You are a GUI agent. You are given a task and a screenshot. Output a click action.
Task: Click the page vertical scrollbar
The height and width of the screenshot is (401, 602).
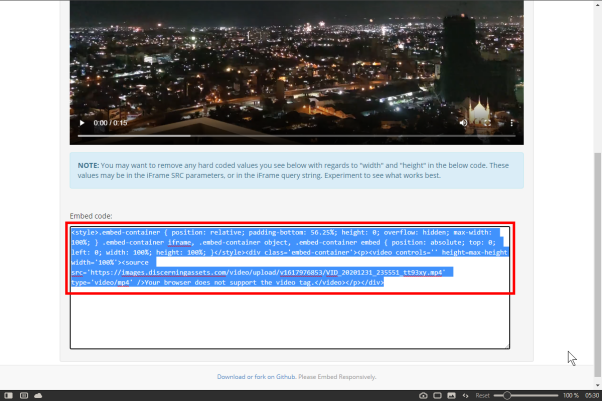pyautogui.click(x=597, y=265)
